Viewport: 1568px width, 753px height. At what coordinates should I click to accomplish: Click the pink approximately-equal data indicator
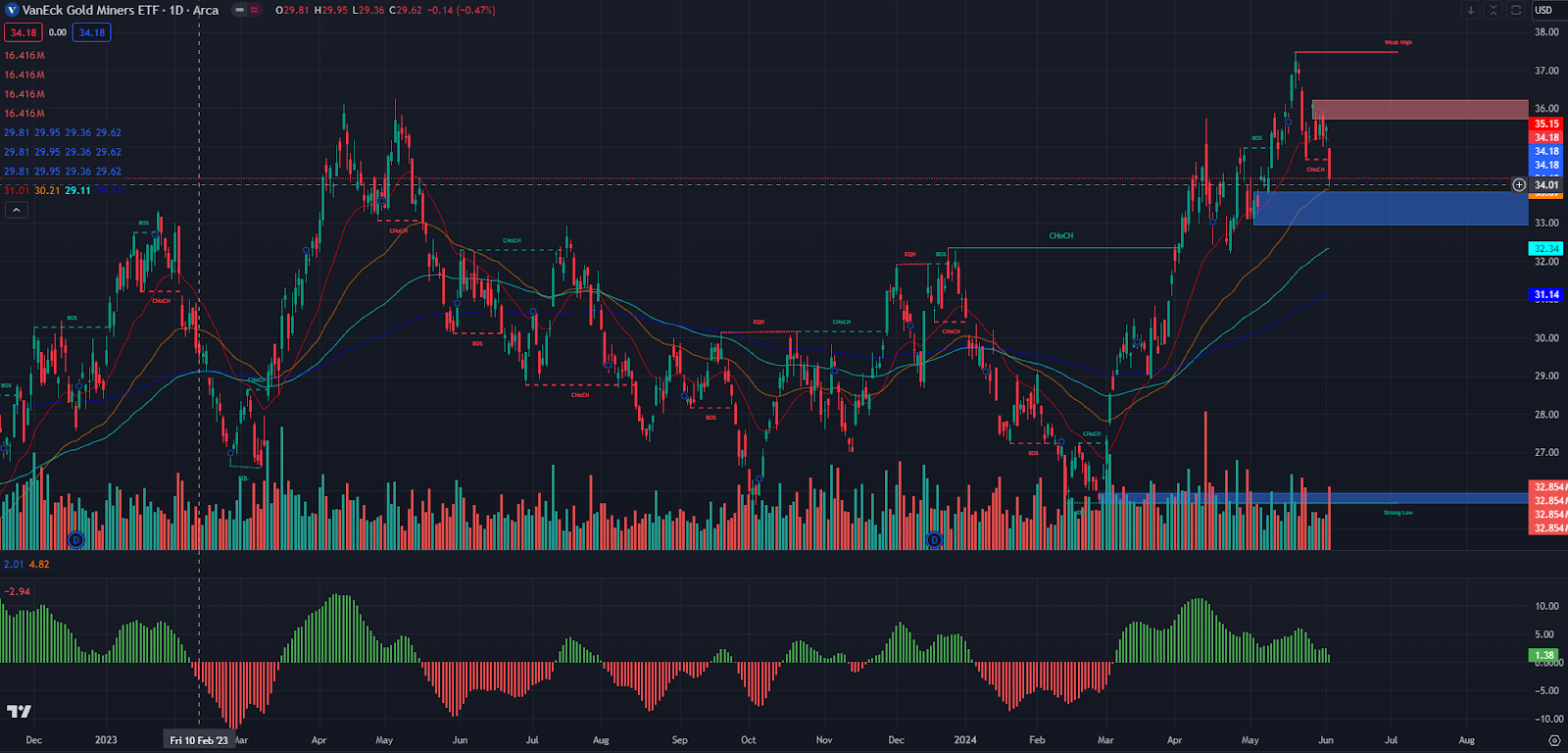pyautogui.click(x=255, y=10)
